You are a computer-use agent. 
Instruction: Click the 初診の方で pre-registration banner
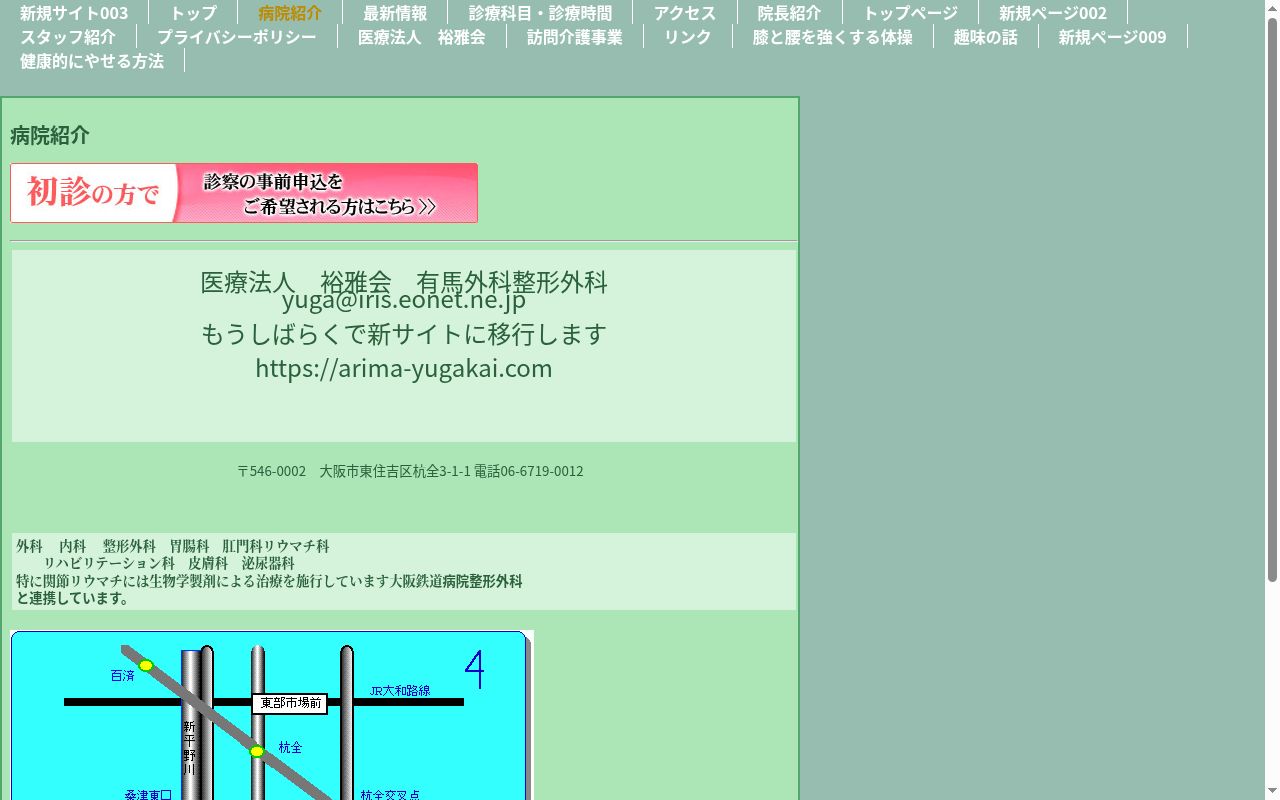coord(244,193)
